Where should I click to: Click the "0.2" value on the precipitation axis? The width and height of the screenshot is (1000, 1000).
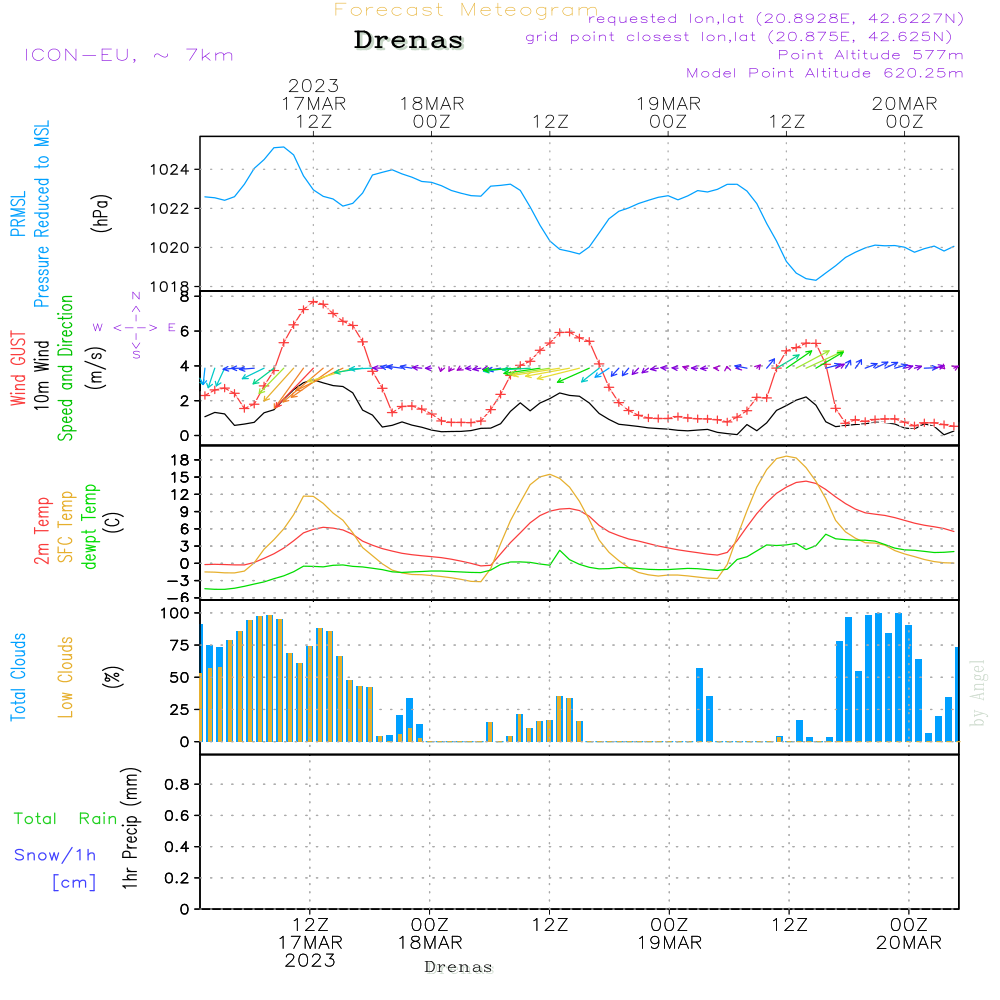[x=177, y=878]
